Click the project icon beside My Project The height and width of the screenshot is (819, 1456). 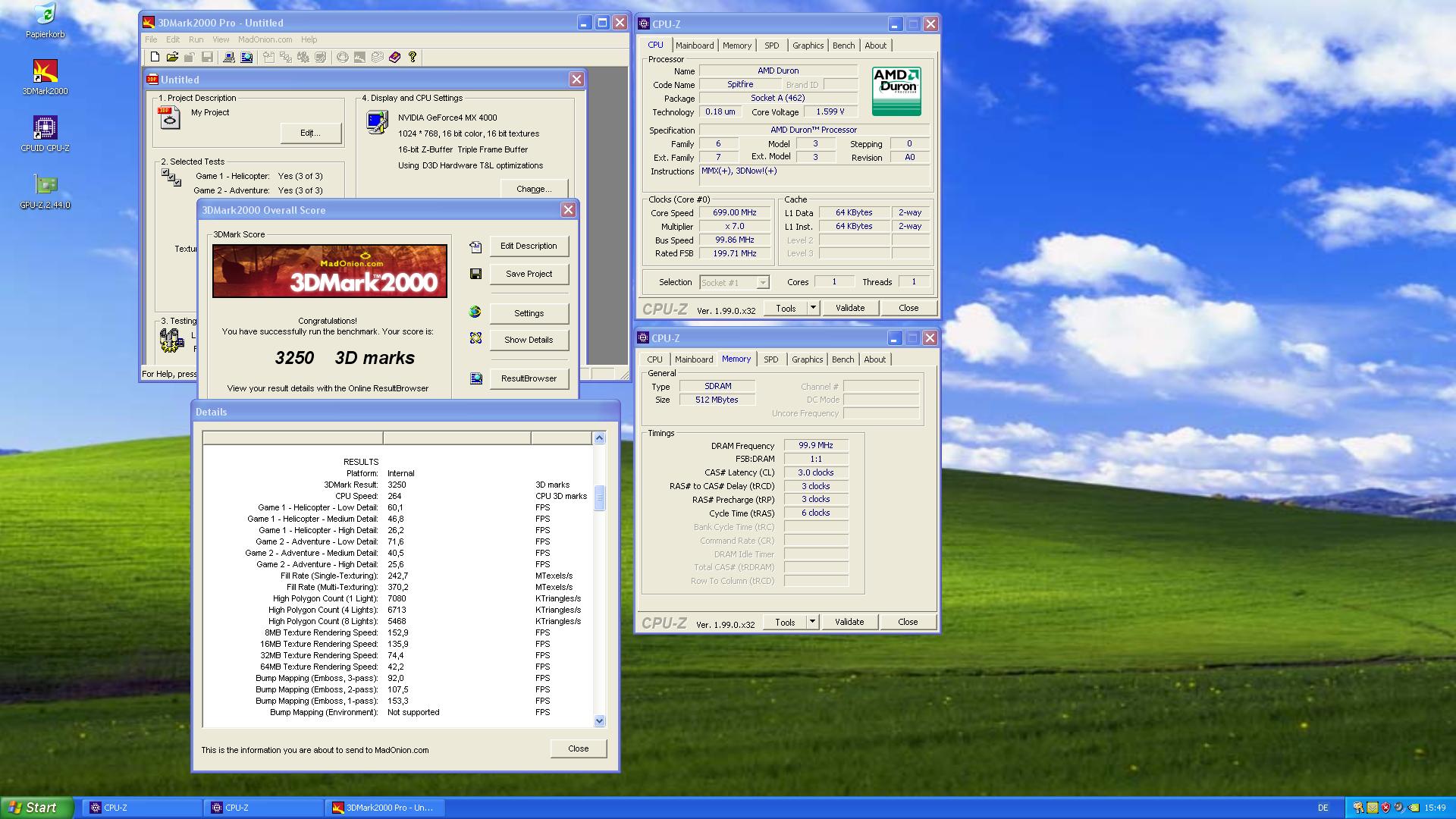point(170,118)
